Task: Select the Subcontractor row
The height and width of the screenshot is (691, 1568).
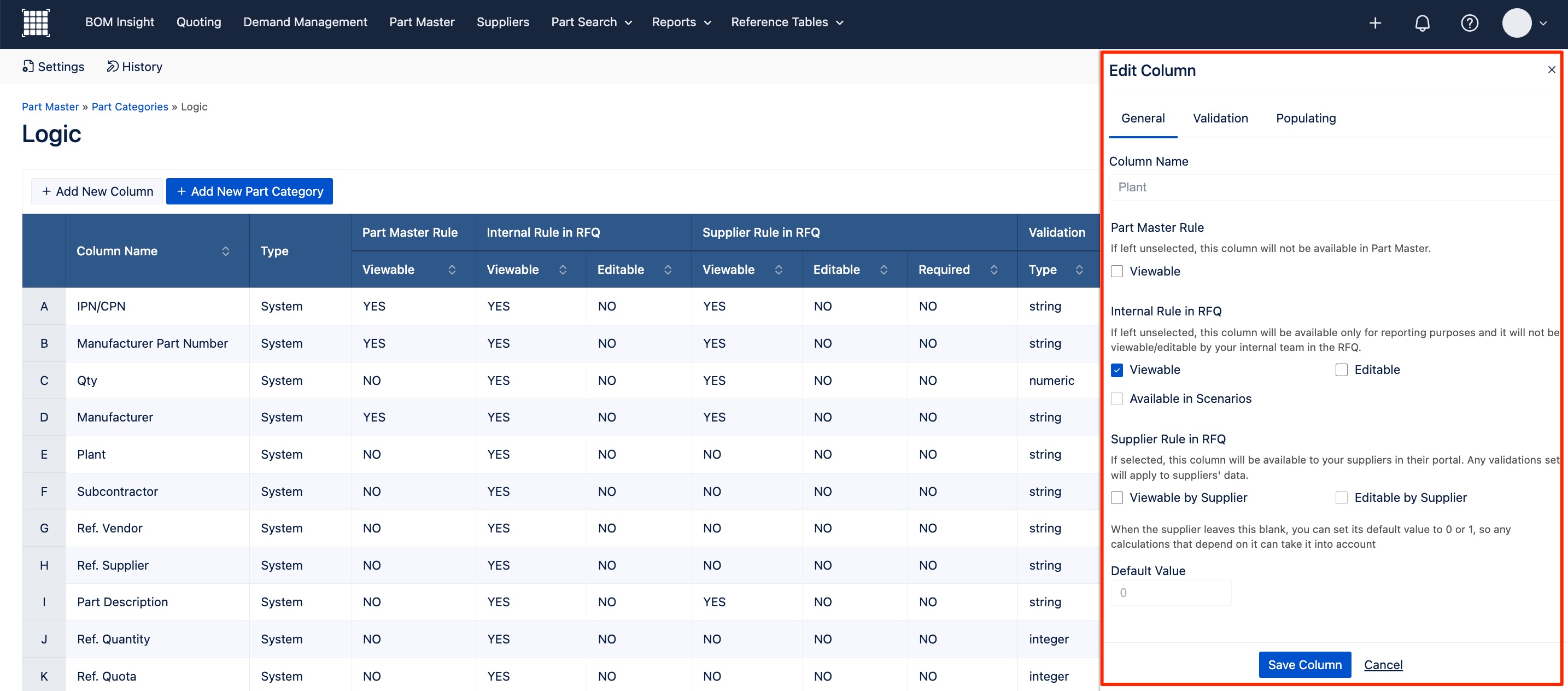Action: (118, 492)
